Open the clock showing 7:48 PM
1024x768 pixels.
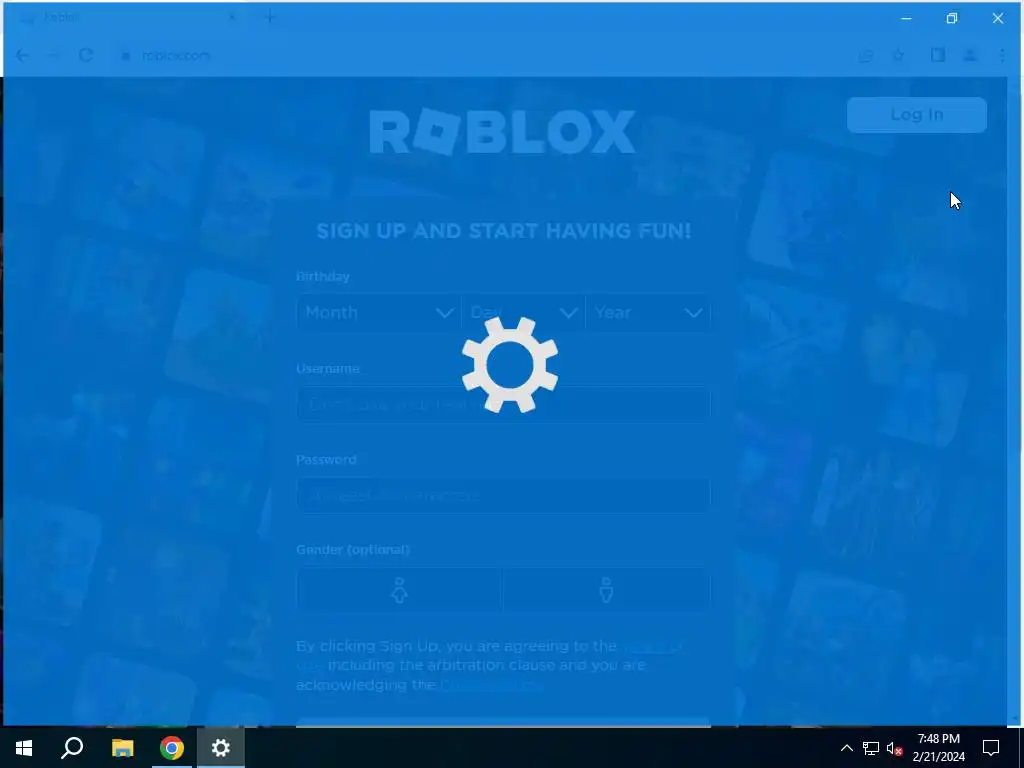click(938, 748)
